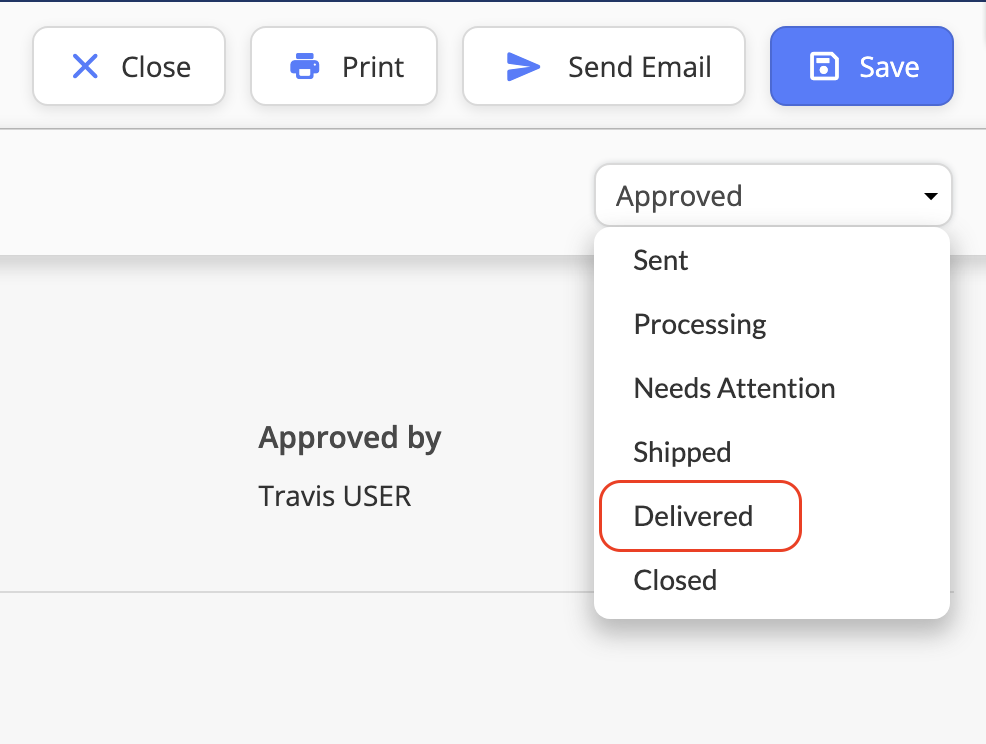
Task: Click the Travis USER name
Action: (x=335, y=496)
